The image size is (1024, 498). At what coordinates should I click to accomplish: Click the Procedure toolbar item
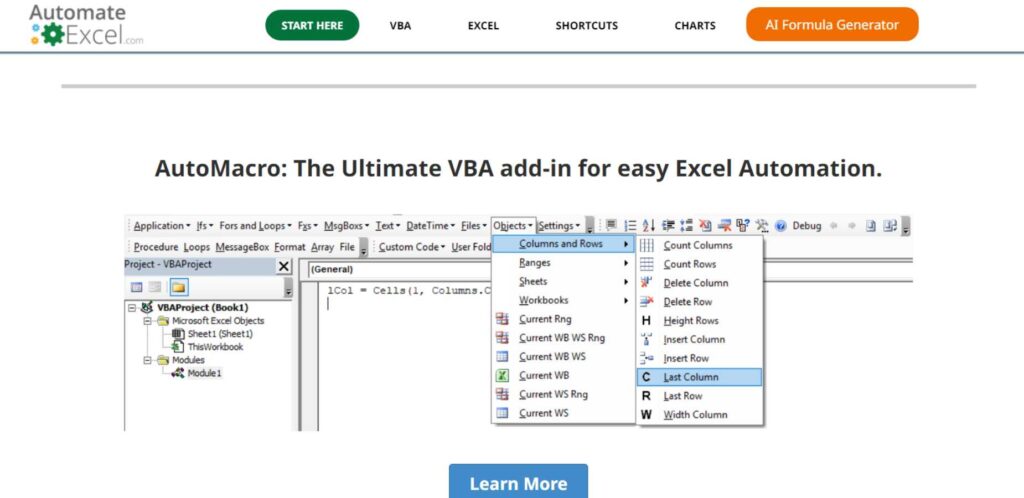[x=155, y=247]
